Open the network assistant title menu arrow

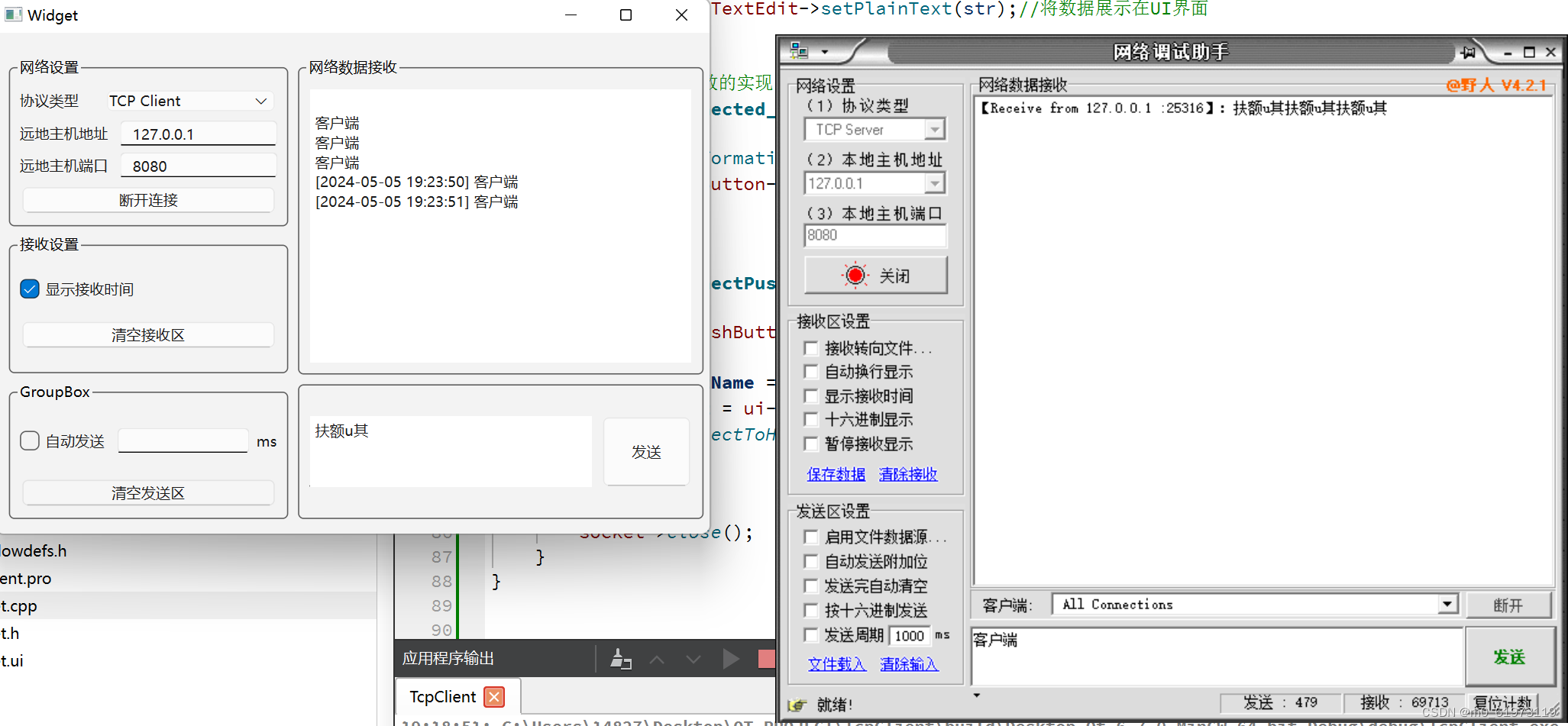pos(825,53)
